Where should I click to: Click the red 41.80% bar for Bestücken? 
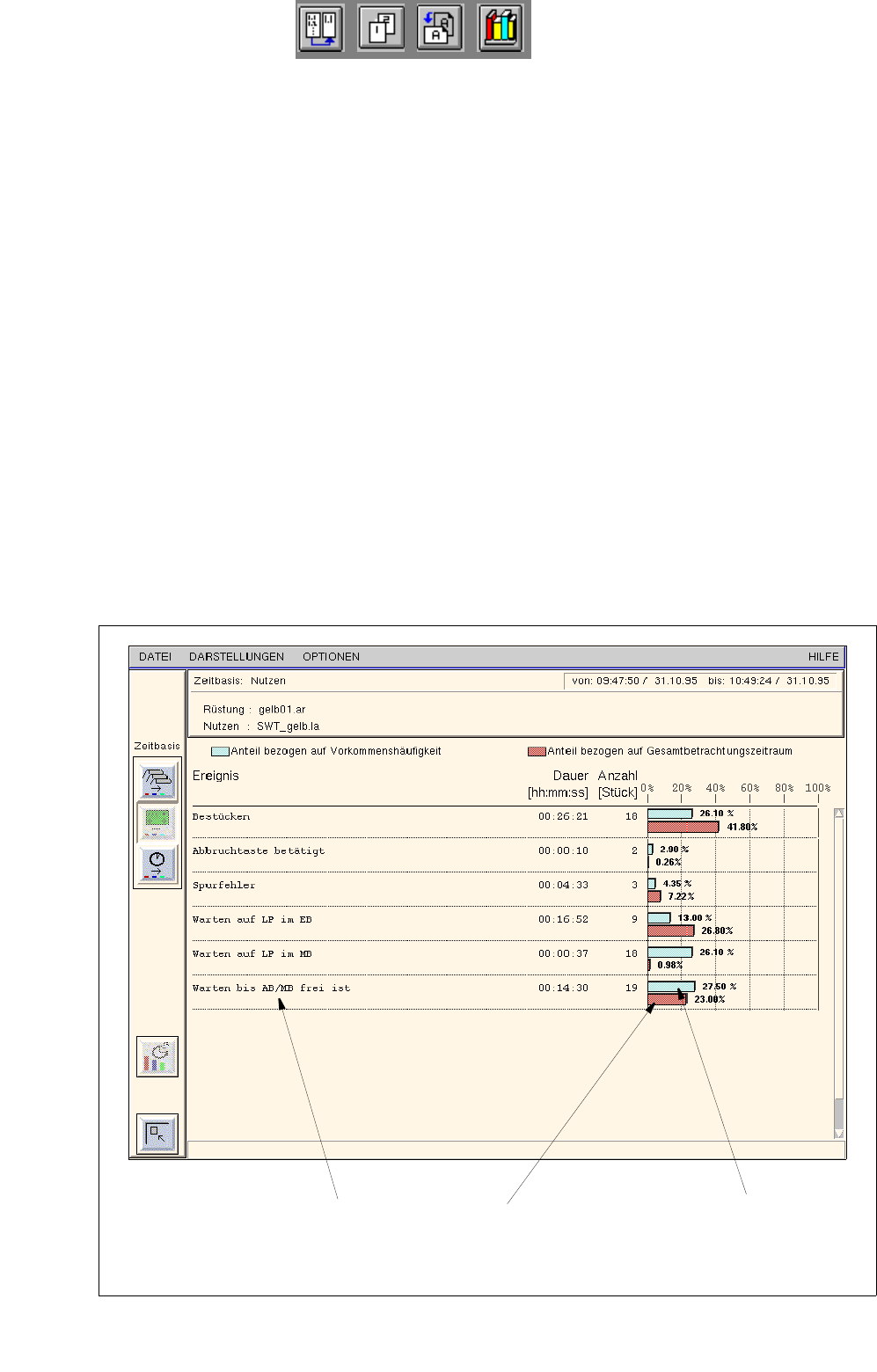(683, 827)
